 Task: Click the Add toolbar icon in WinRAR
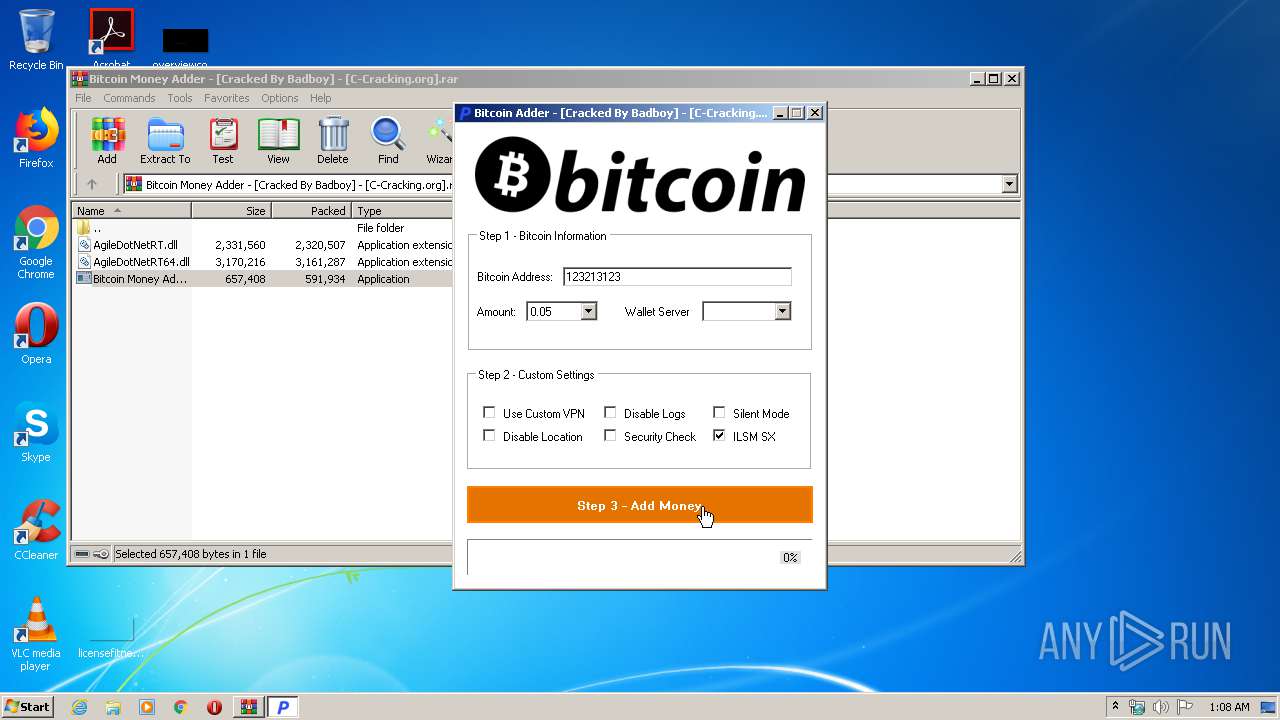pyautogui.click(x=107, y=141)
